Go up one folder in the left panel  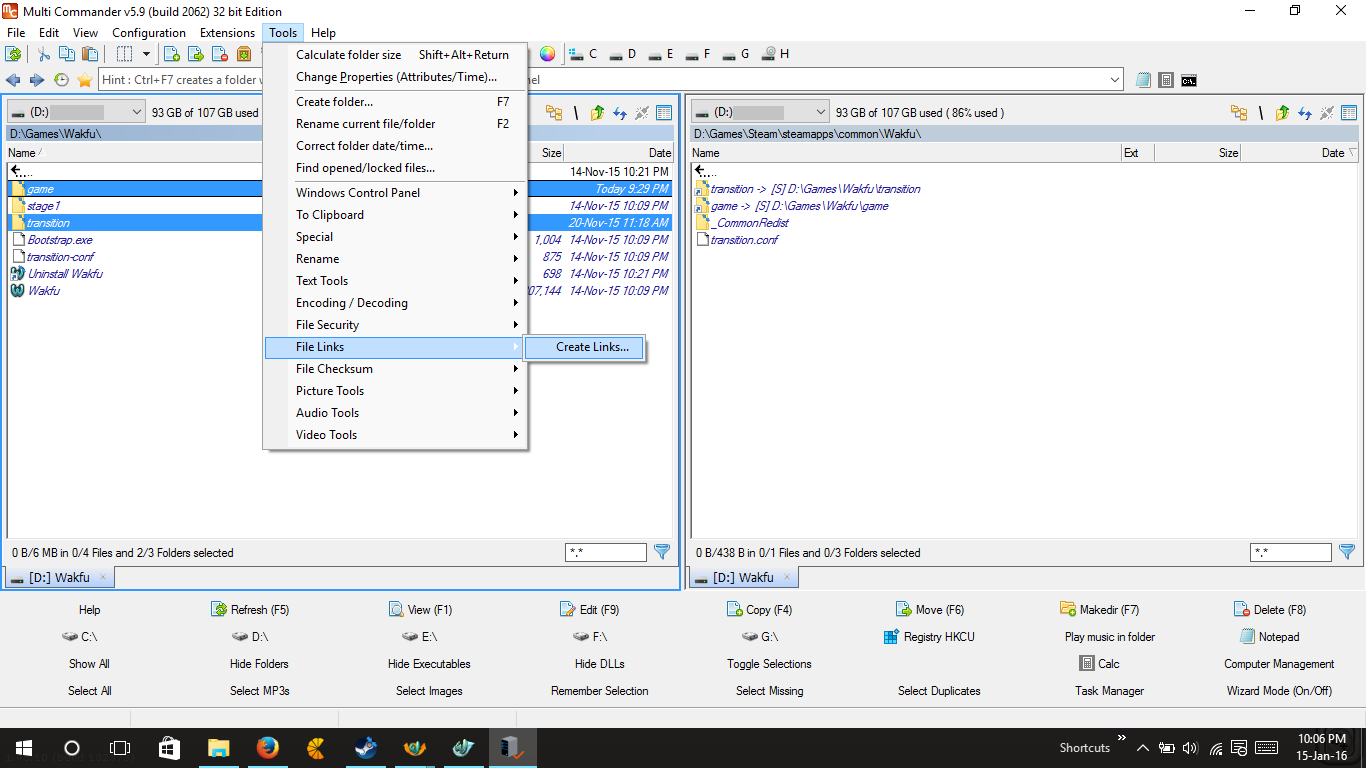pyautogui.click(x=597, y=113)
